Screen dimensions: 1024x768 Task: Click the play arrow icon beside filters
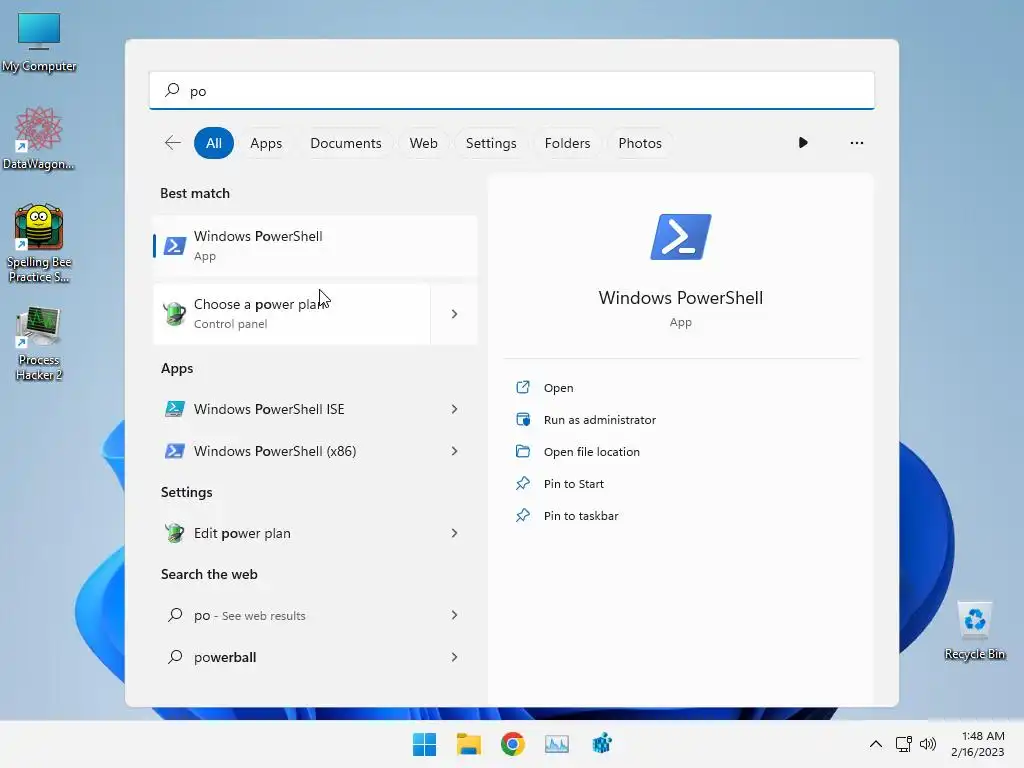point(803,142)
